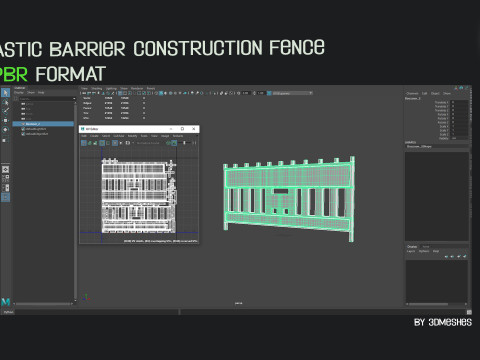Screen dimensions: 480x360
Task: Open viewport View menu
Action: click(84, 88)
